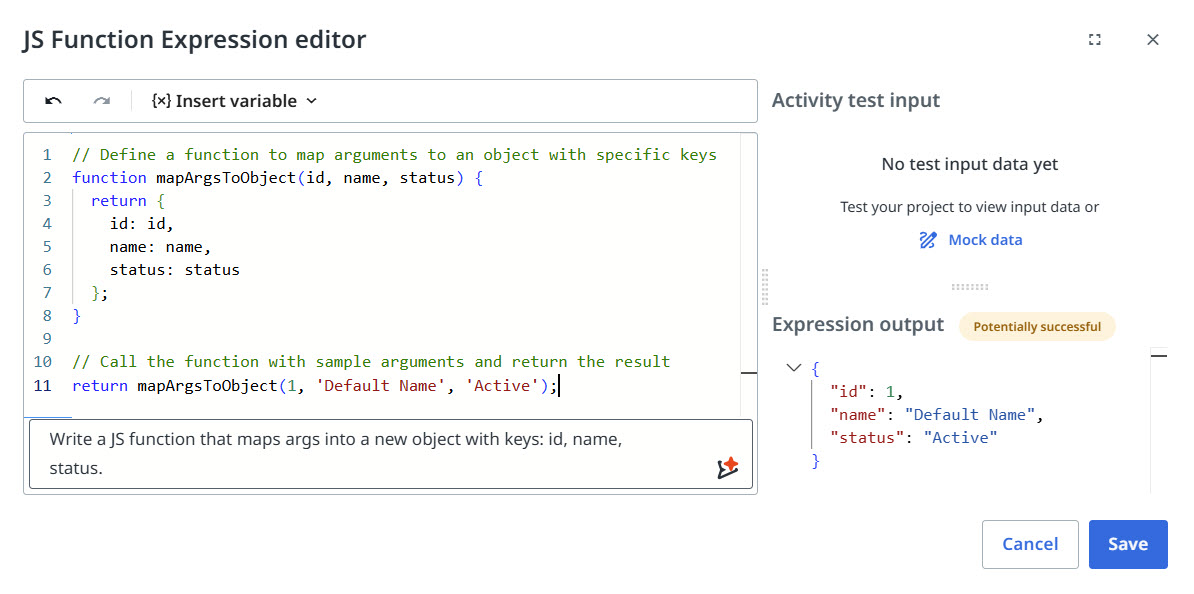The height and width of the screenshot is (594, 1194).
Task: Click the Activity test input heading
Action: 855,100
